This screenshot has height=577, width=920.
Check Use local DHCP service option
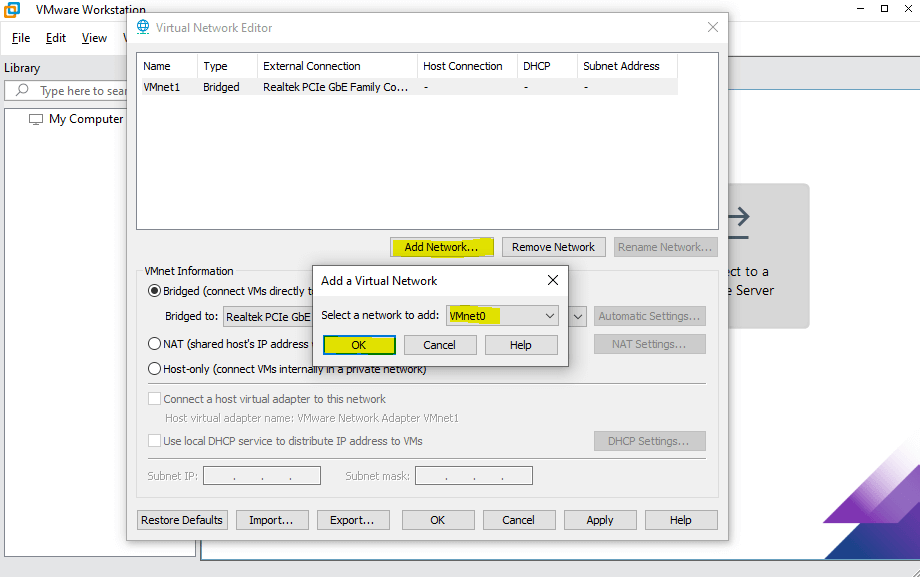tap(154, 440)
